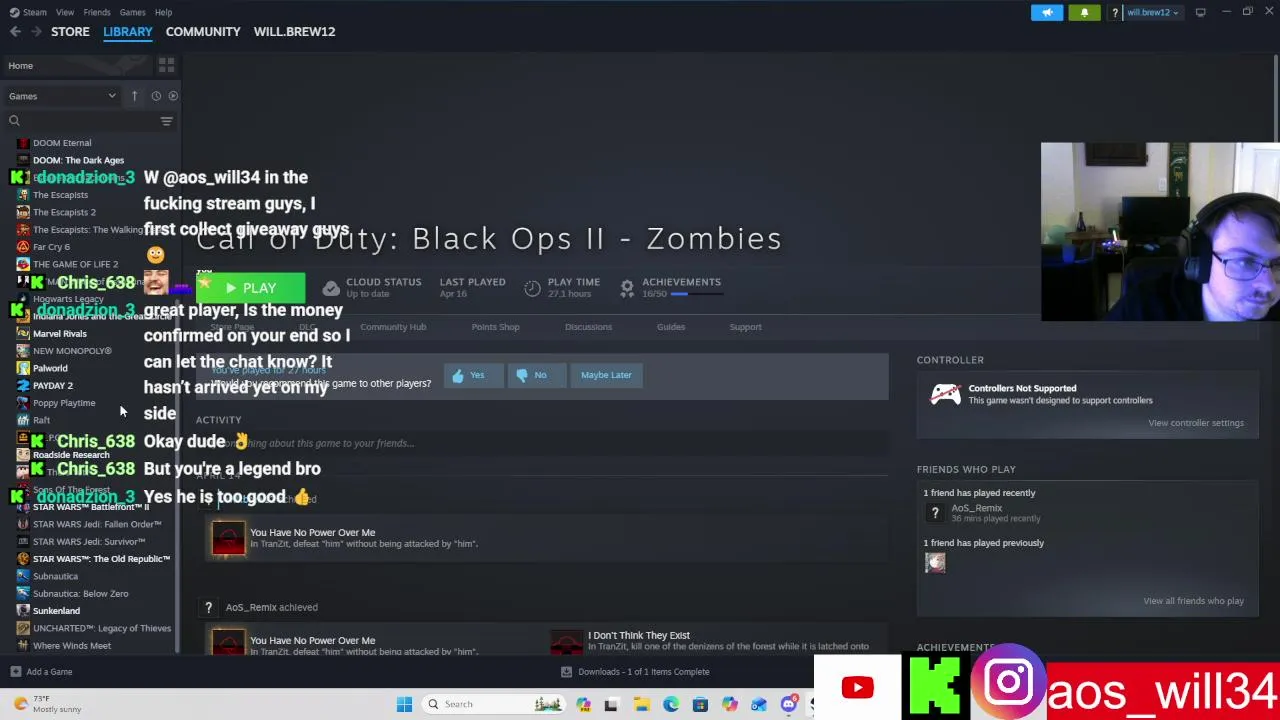Open the green notifications bell
Image resolution: width=1280 pixels, height=720 pixels.
(x=1084, y=12)
